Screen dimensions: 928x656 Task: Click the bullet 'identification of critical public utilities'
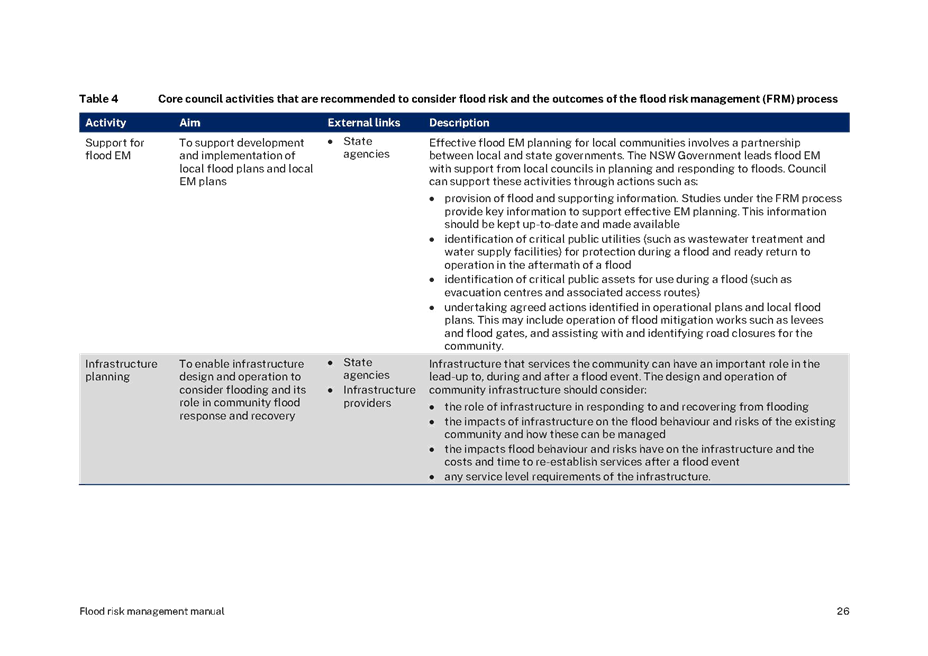pos(634,252)
